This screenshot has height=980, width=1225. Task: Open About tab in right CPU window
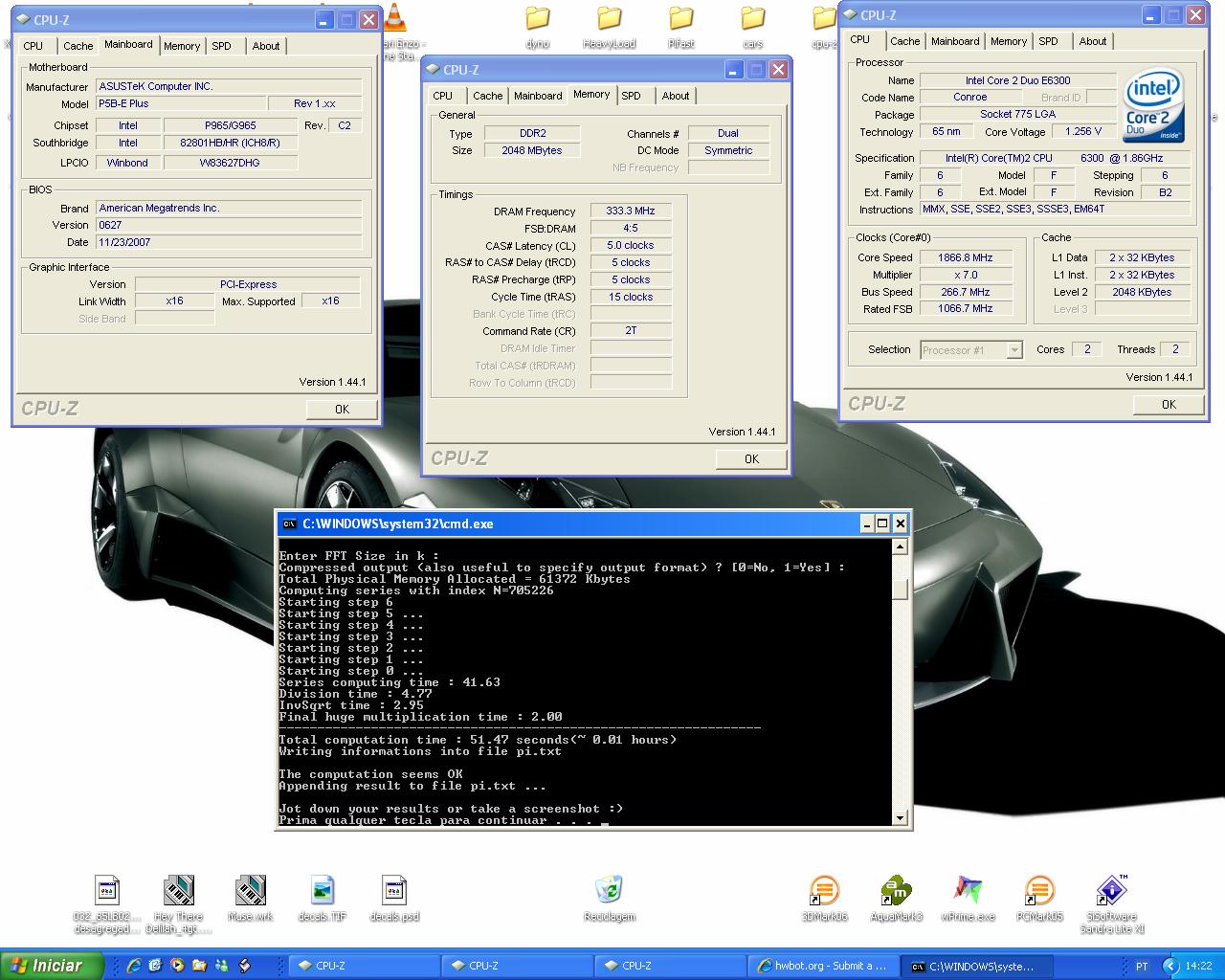[1093, 41]
